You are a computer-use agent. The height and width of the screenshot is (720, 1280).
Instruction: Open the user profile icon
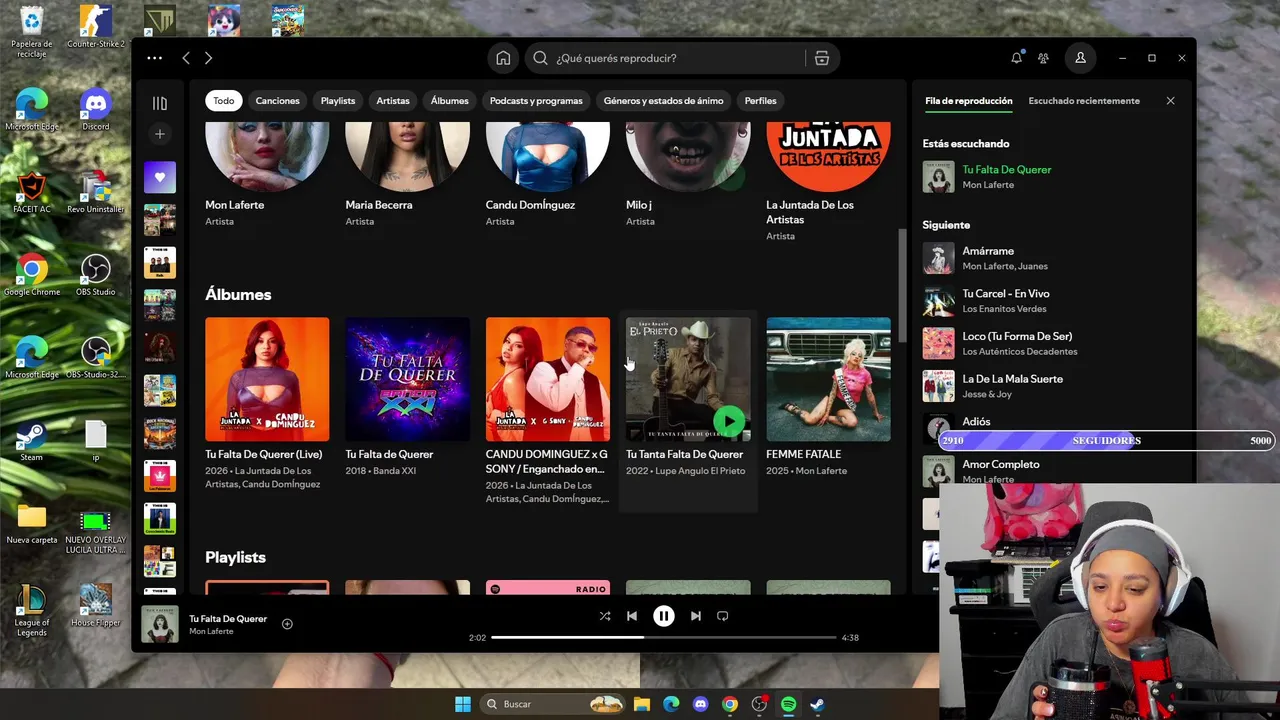click(x=1080, y=58)
